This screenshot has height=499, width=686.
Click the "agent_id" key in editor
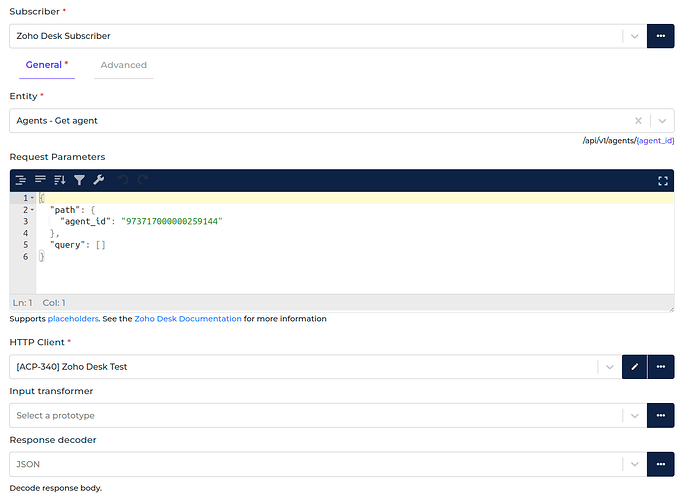(84, 221)
